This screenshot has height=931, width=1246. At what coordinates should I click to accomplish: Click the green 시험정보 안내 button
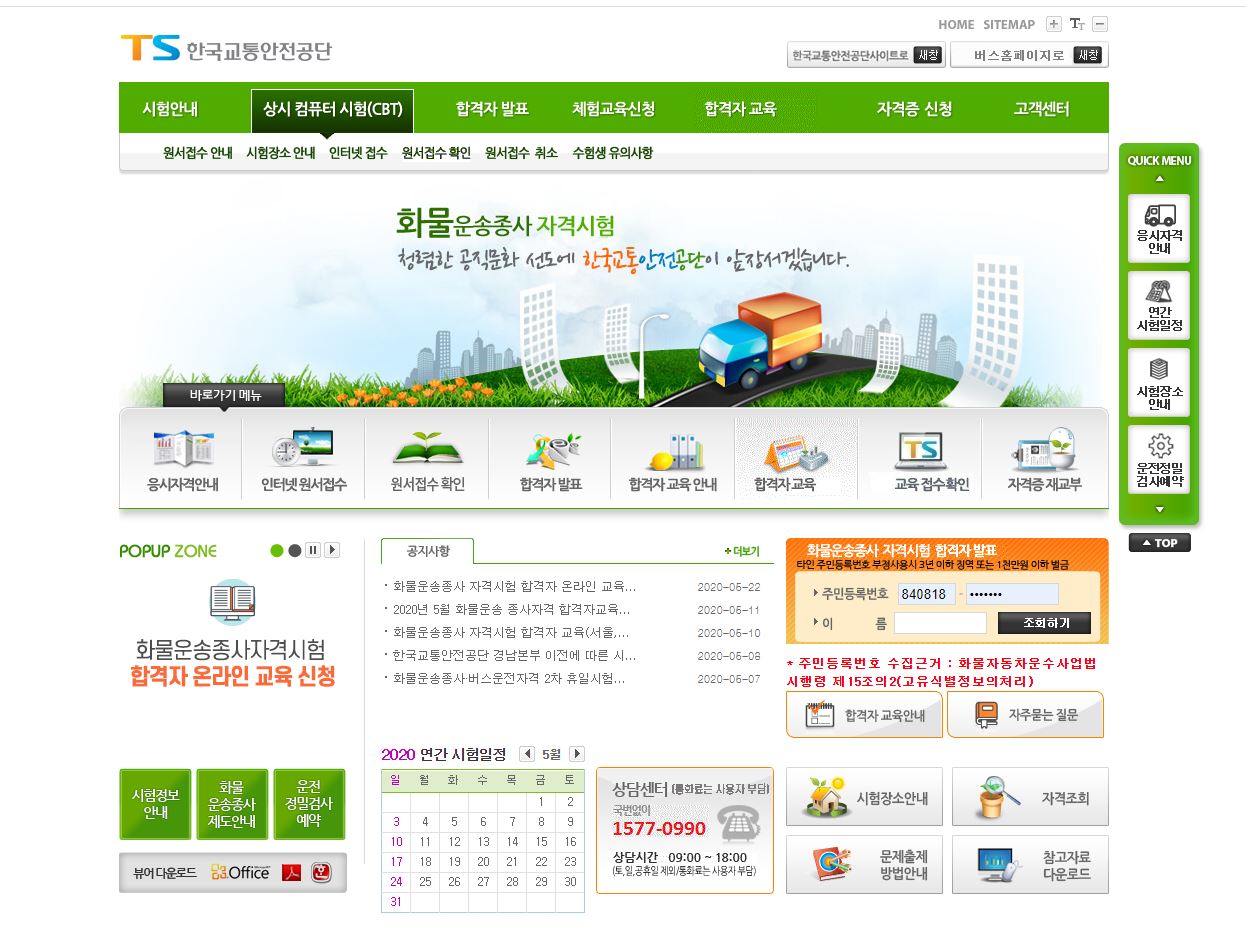[x=155, y=804]
